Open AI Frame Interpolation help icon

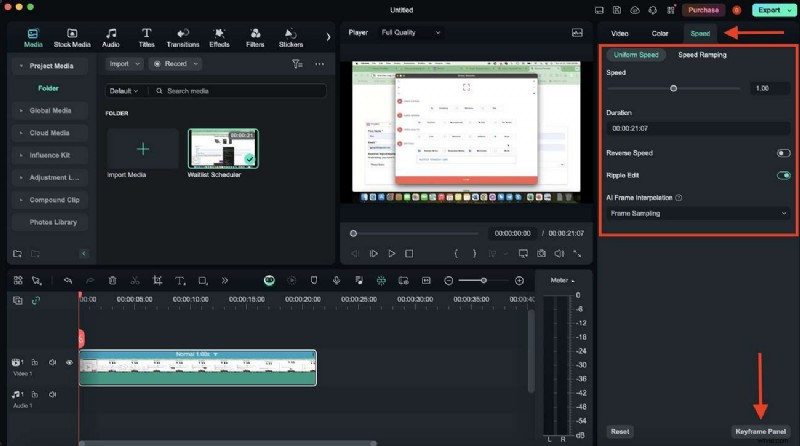[679, 198]
